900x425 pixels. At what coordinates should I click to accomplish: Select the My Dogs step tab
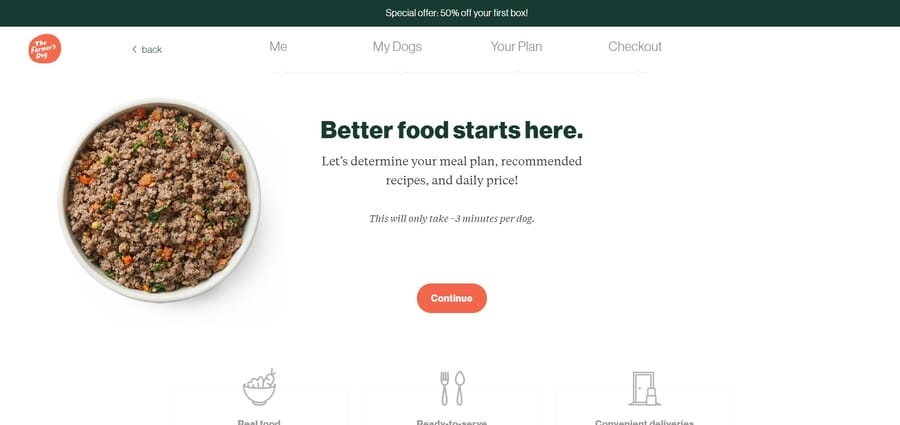[x=397, y=47]
